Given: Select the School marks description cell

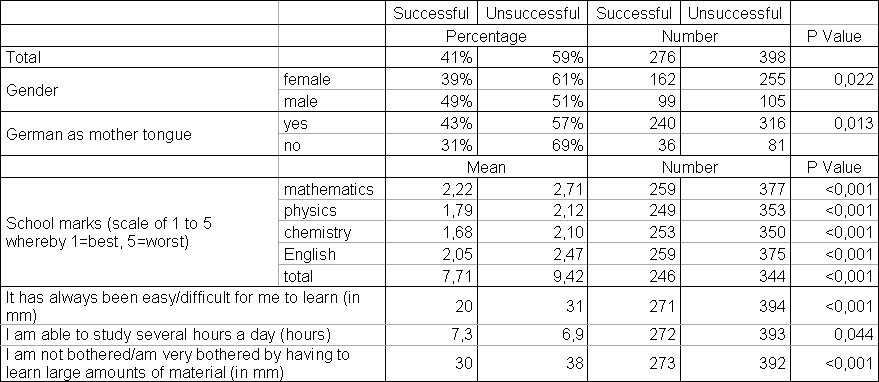Looking at the screenshot, I should 139,233.
